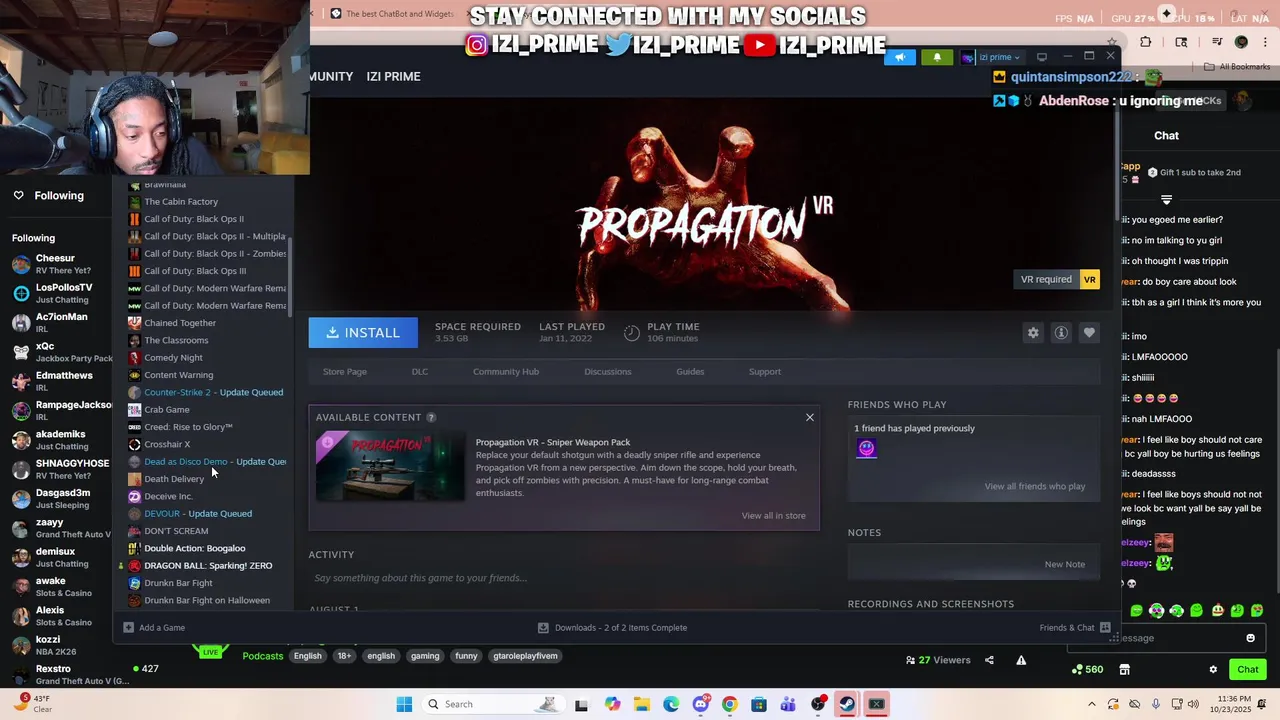The height and width of the screenshot is (720, 1280).
Task: Open the DLC tab
Action: pos(420,372)
